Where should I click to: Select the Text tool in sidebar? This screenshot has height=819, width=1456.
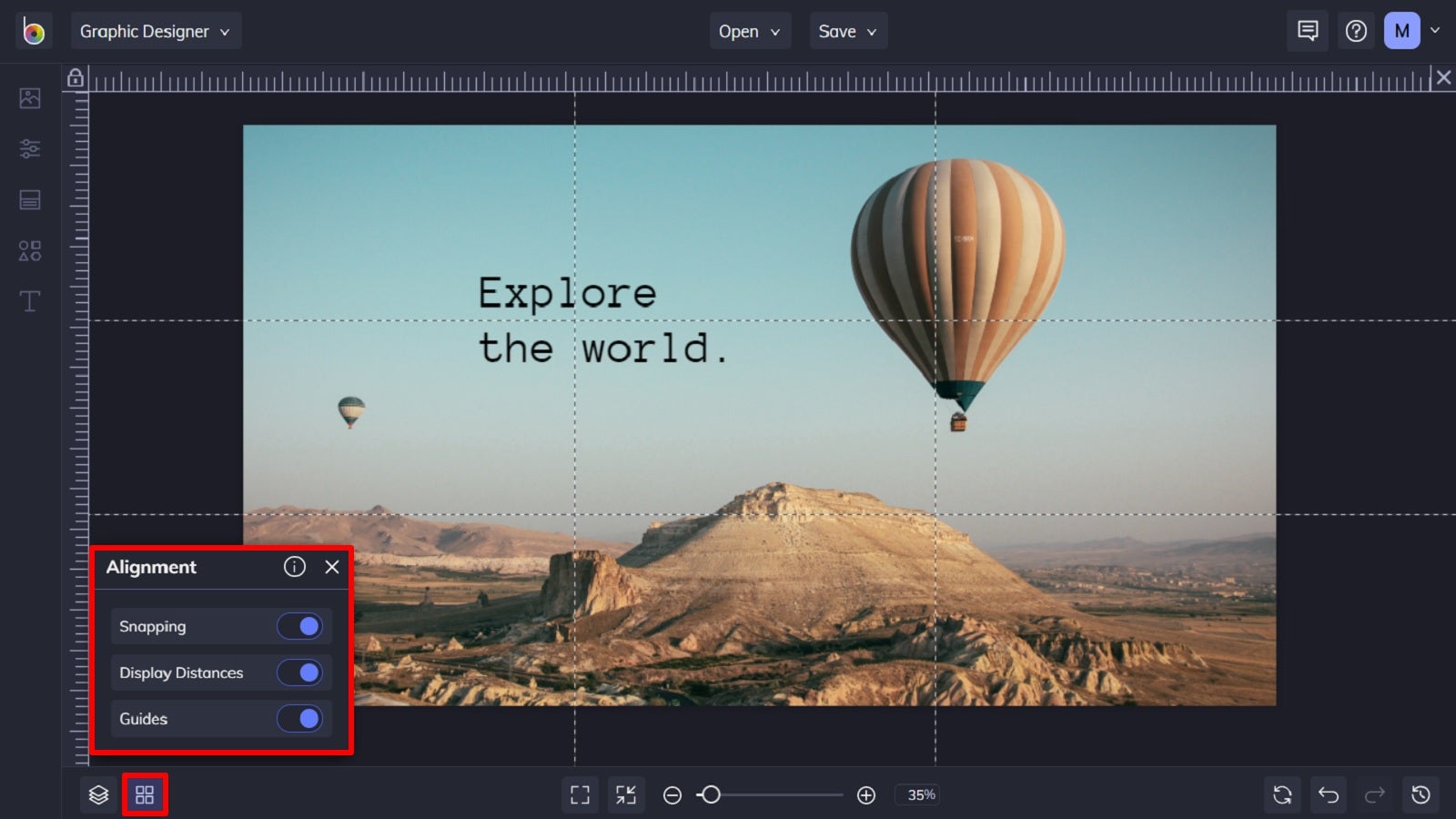tap(30, 300)
